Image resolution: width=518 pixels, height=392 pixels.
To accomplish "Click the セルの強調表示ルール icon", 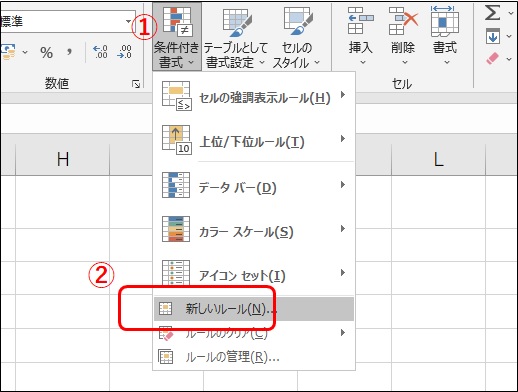I will 176,96.
